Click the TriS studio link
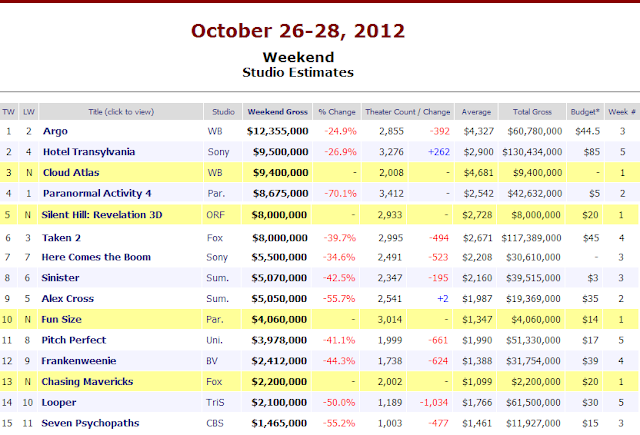Image resolution: width=640 pixels, height=435 pixels. [x=215, y=402]
